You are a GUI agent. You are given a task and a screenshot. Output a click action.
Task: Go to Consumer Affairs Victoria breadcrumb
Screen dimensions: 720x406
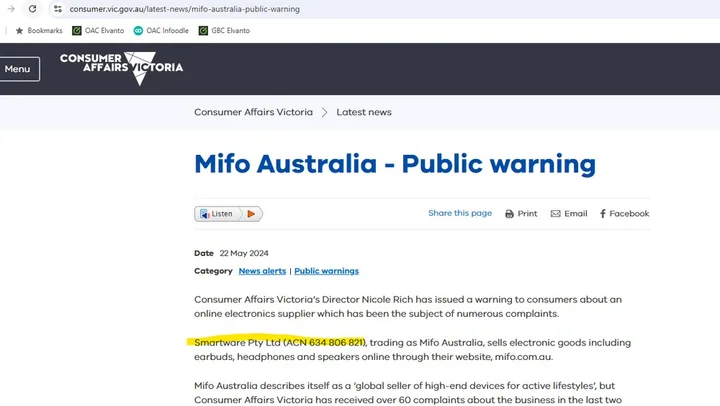pos(253,112)
